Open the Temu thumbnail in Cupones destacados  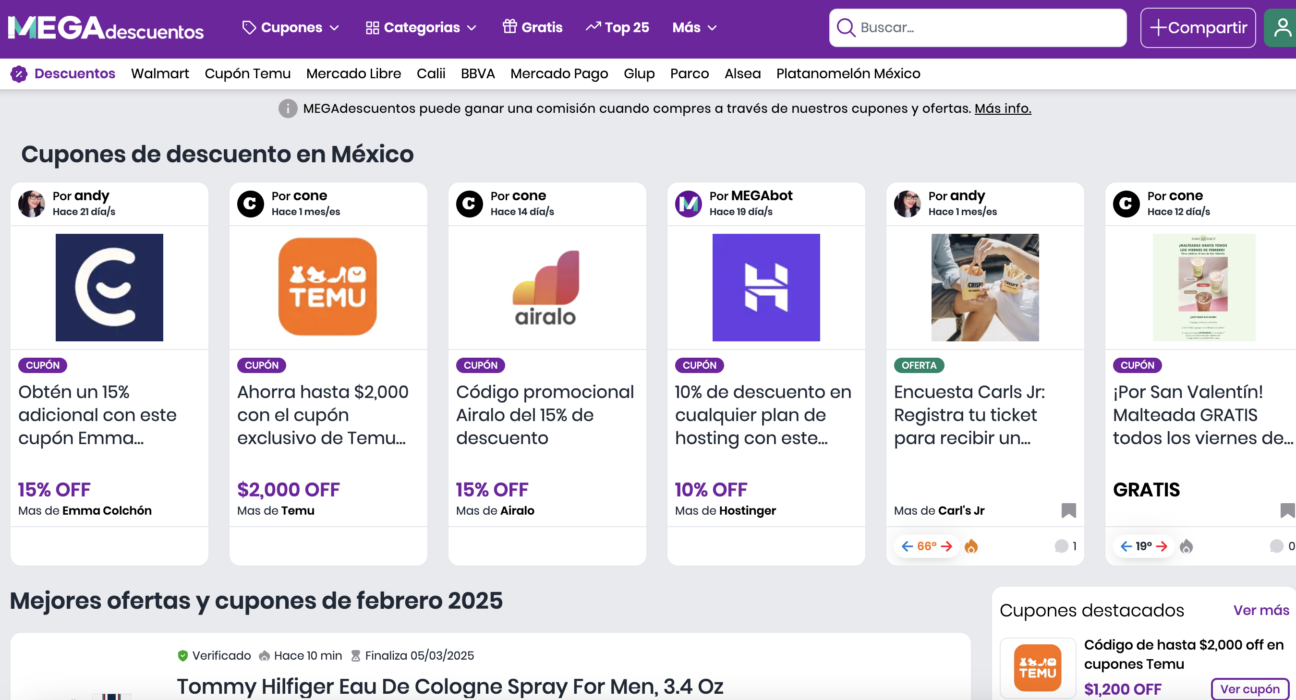point(1038,669)
